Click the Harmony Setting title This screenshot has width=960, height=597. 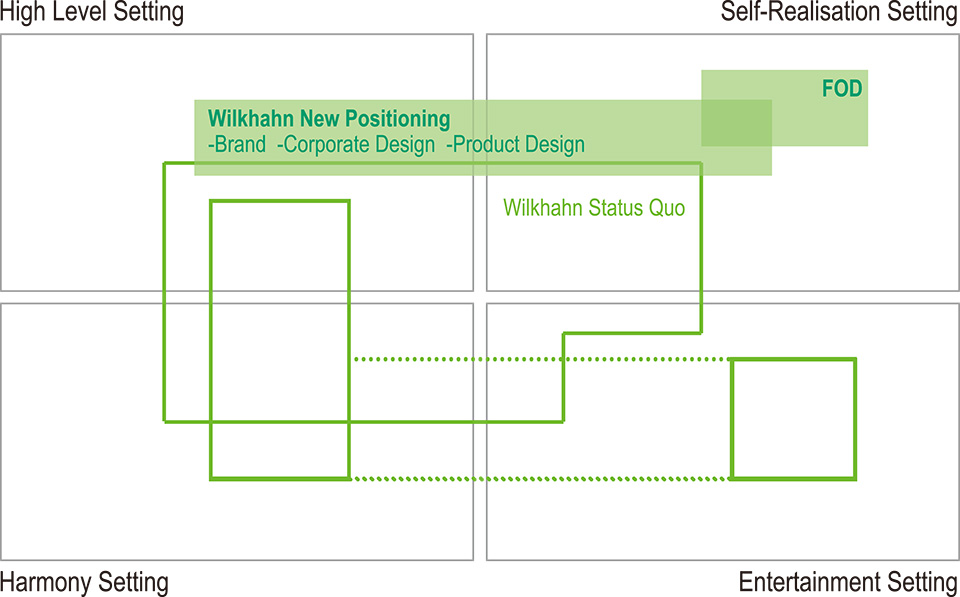pos(84,582)
